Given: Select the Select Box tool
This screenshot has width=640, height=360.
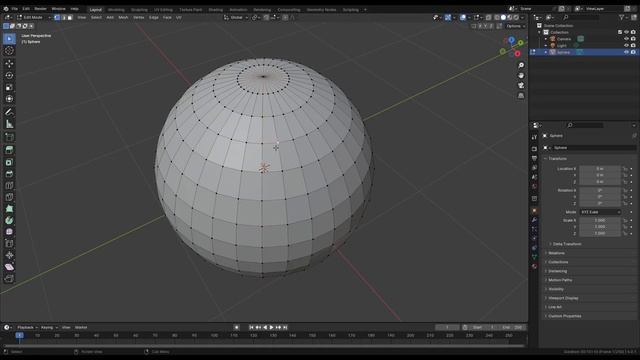Looking at the screenshot, I should tap(9, 39).
